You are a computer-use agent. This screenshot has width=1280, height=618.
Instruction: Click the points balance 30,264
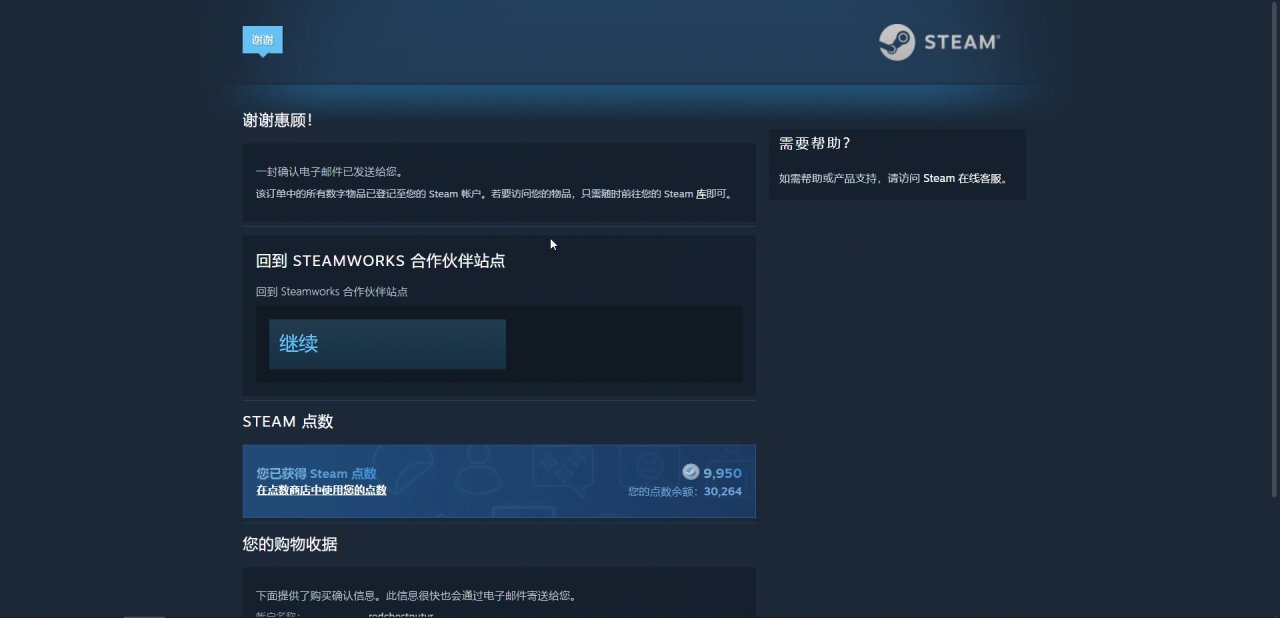pos(723,492)
